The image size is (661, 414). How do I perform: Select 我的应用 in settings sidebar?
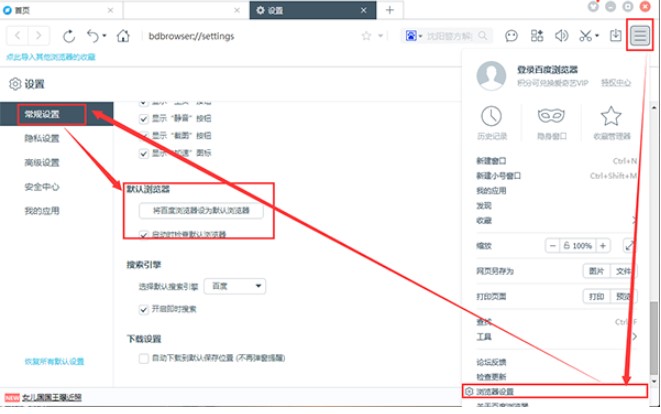tap(42, 211)
